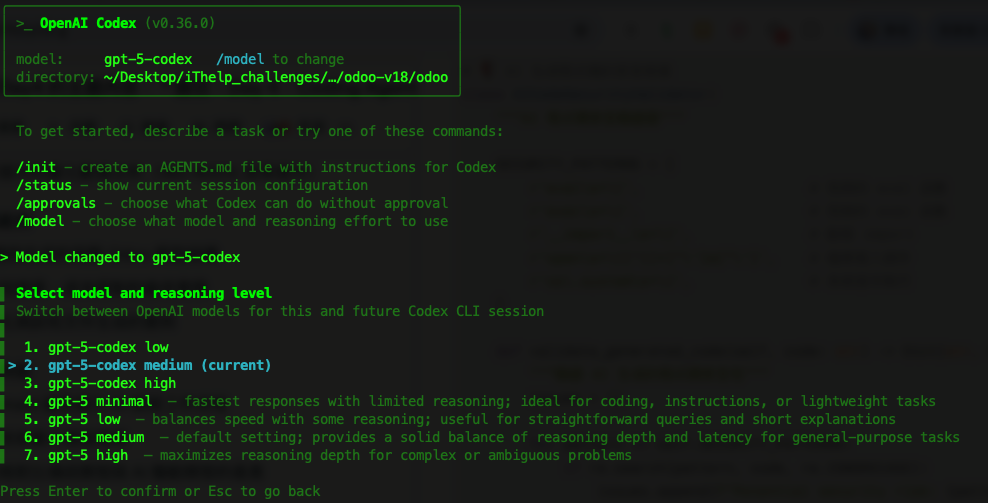Click the /model to change hint in header
Image resolution: width=988 pixels, height=503 pixels.
280,59
